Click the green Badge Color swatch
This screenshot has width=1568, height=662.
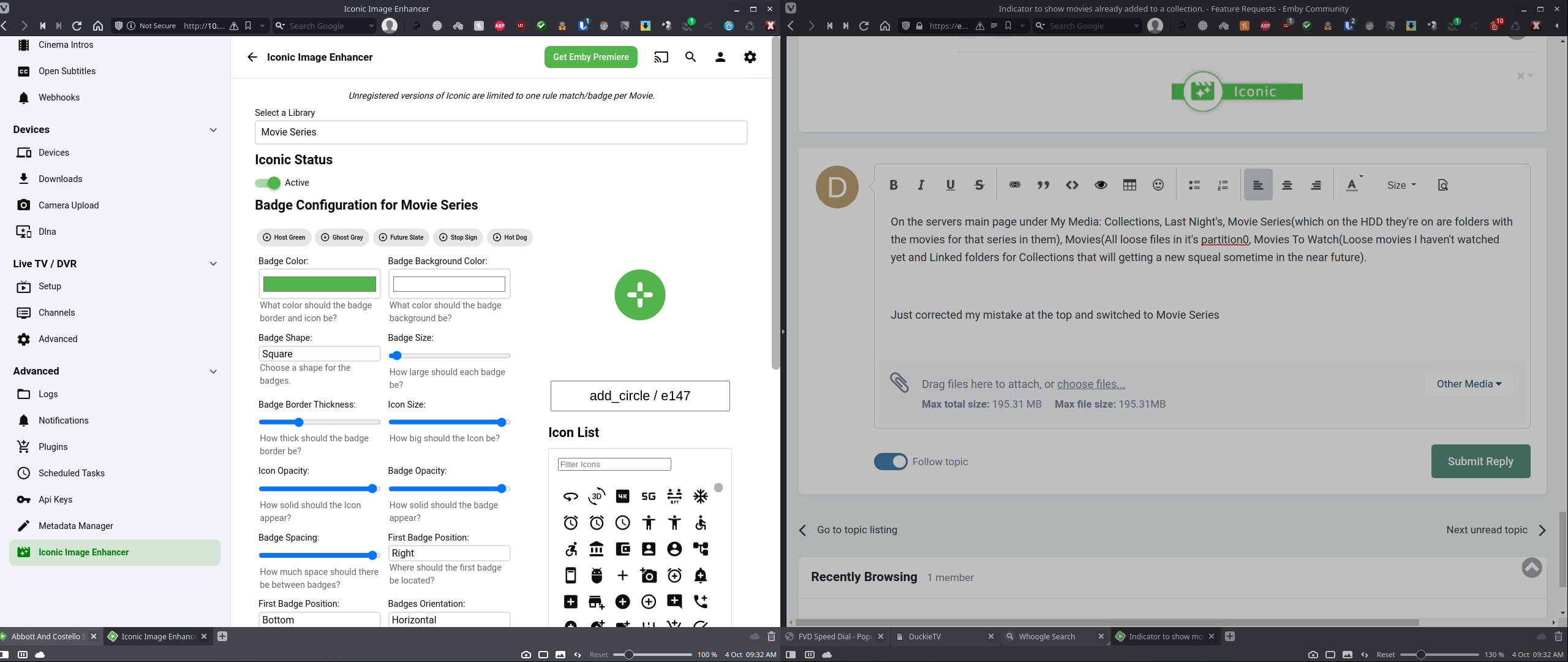pyautogui.click(x=319, y=284)
